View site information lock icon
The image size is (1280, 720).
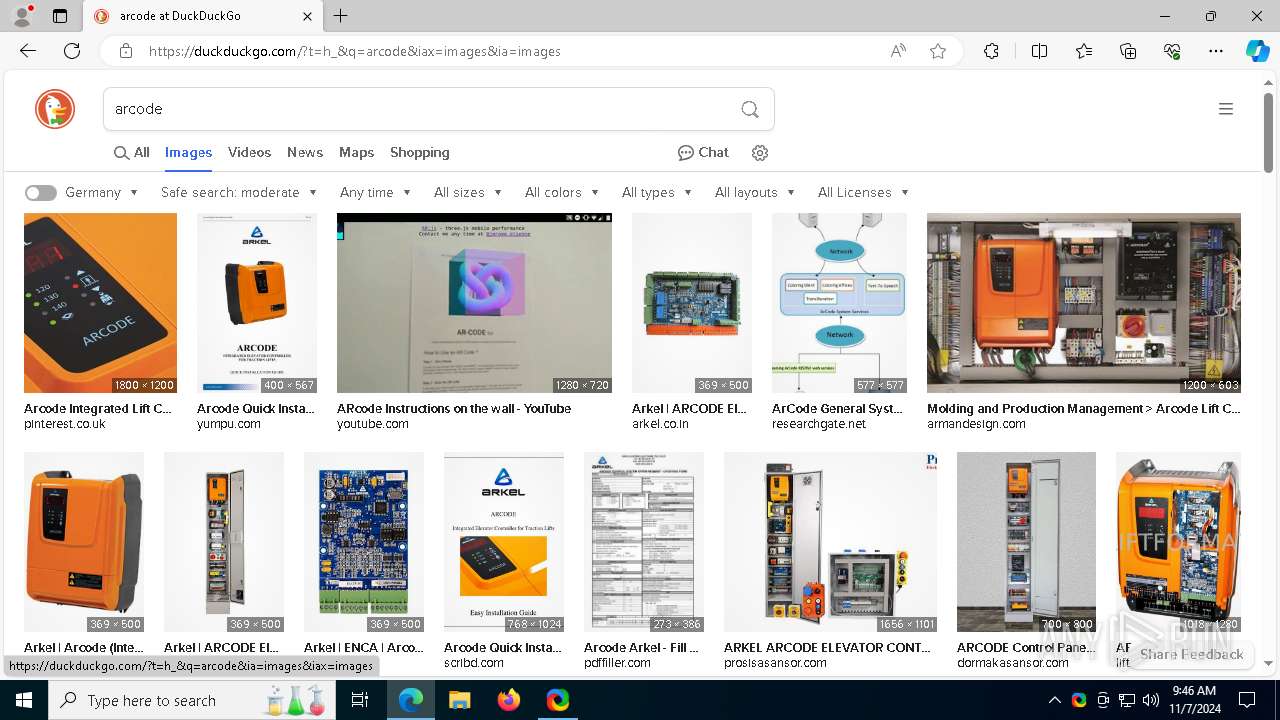click(125, 51)
